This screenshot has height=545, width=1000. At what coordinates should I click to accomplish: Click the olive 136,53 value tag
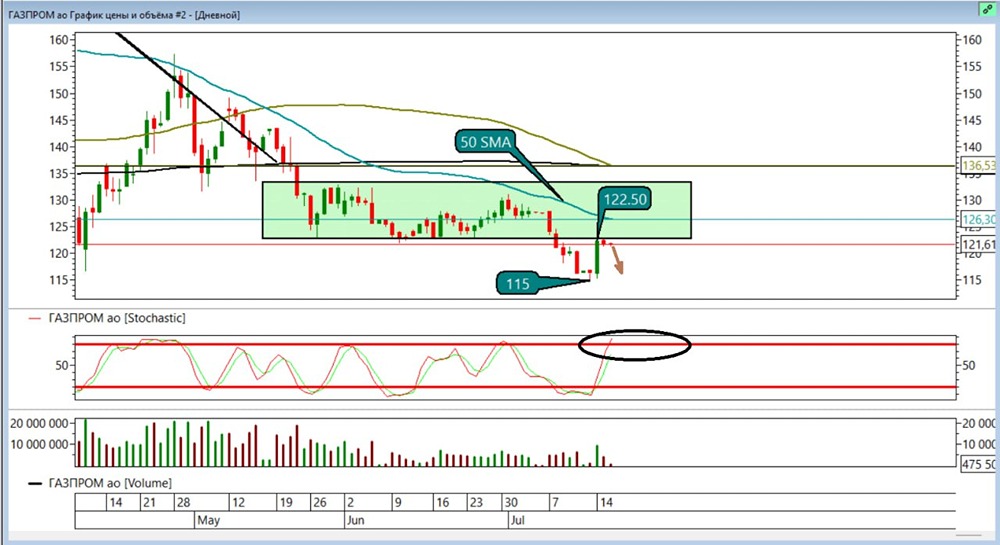[x=979, y=166]
